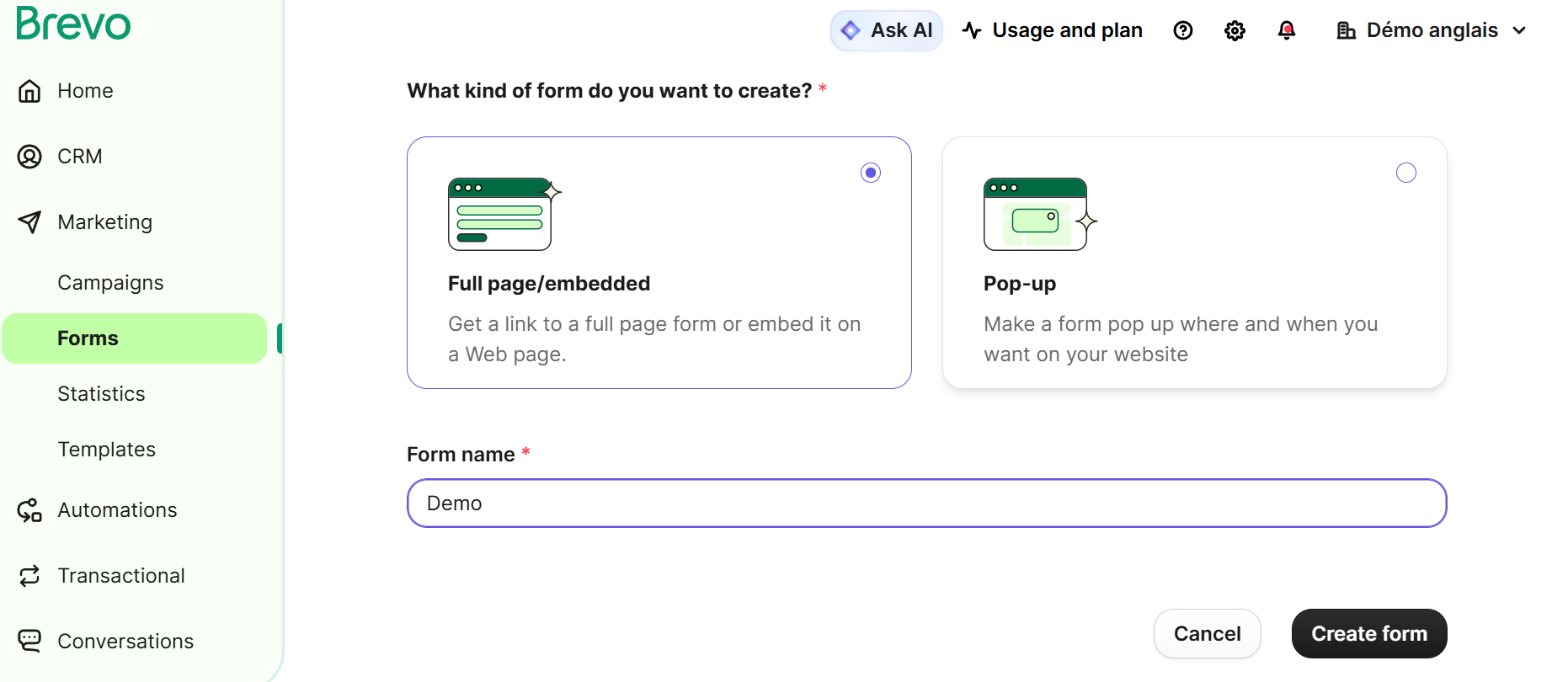
Task: Open the notifications bell
Action: (x=1286, y=31)
